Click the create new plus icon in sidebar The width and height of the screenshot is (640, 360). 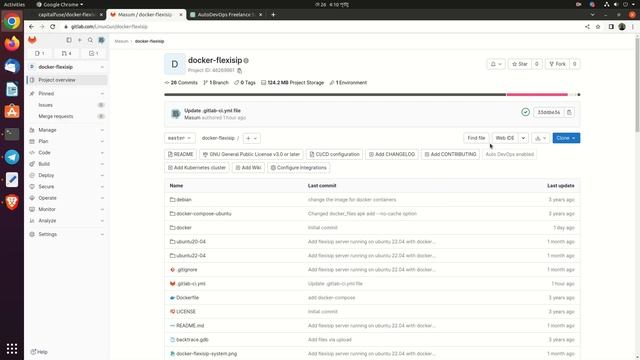click(x=80, y=40)
